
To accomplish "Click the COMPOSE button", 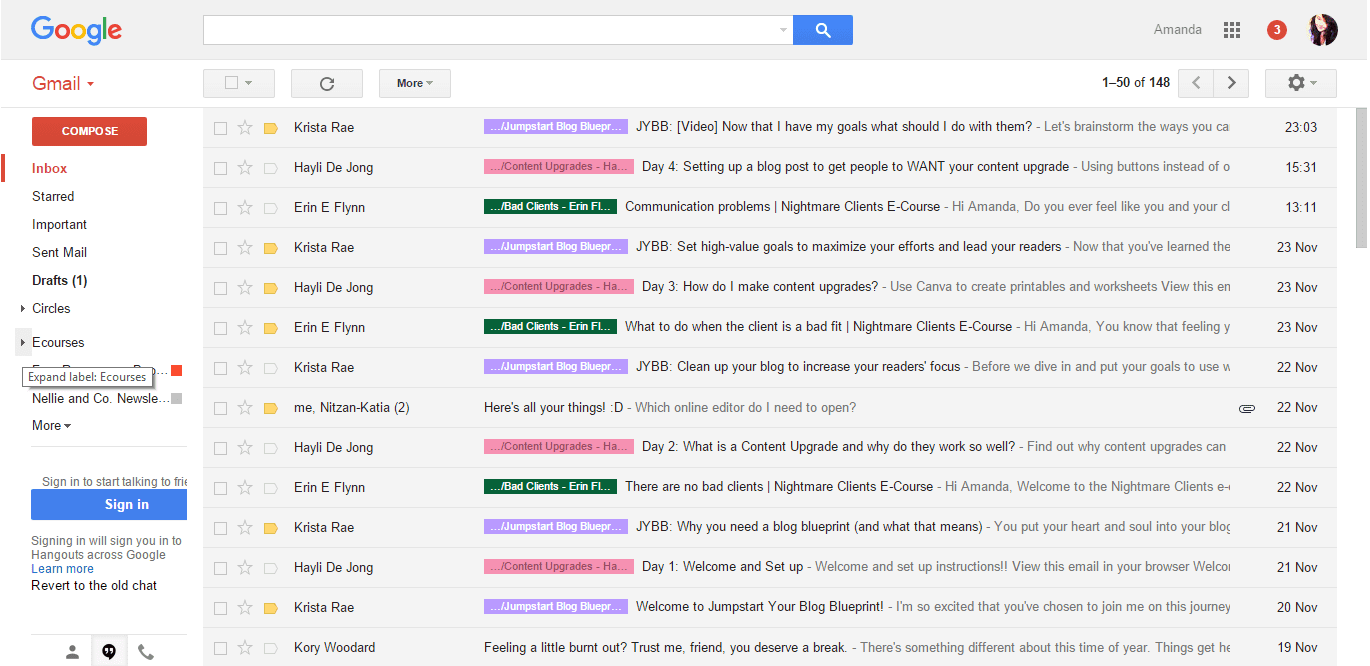I will point(89,131).
